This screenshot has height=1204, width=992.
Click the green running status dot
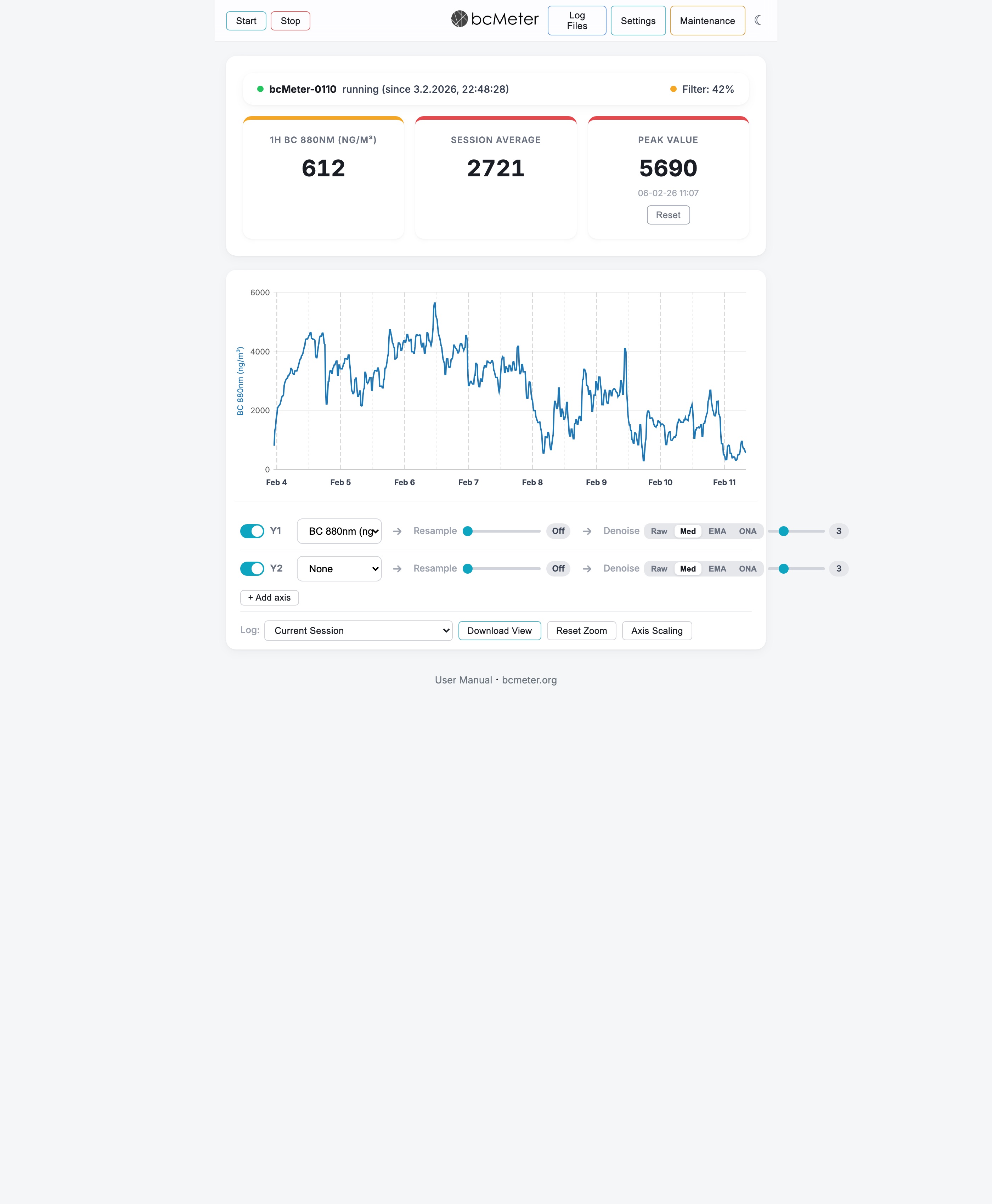pyautogui.click(x=260, y=89)
